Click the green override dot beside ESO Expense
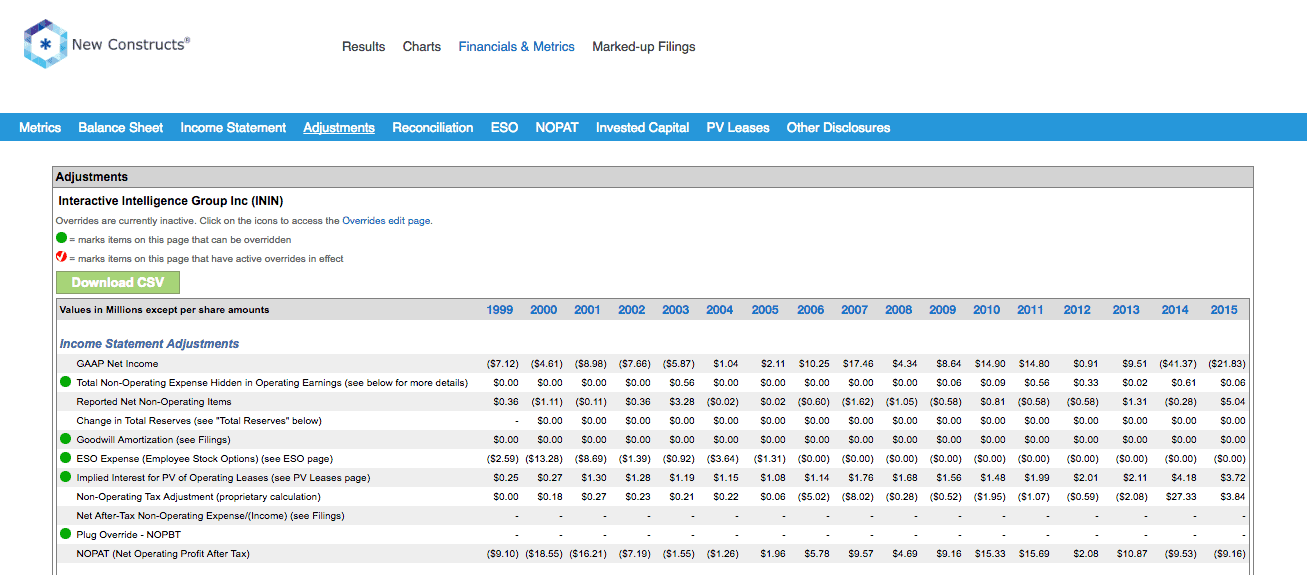The image size is (1307, 575). coord(66,458)
